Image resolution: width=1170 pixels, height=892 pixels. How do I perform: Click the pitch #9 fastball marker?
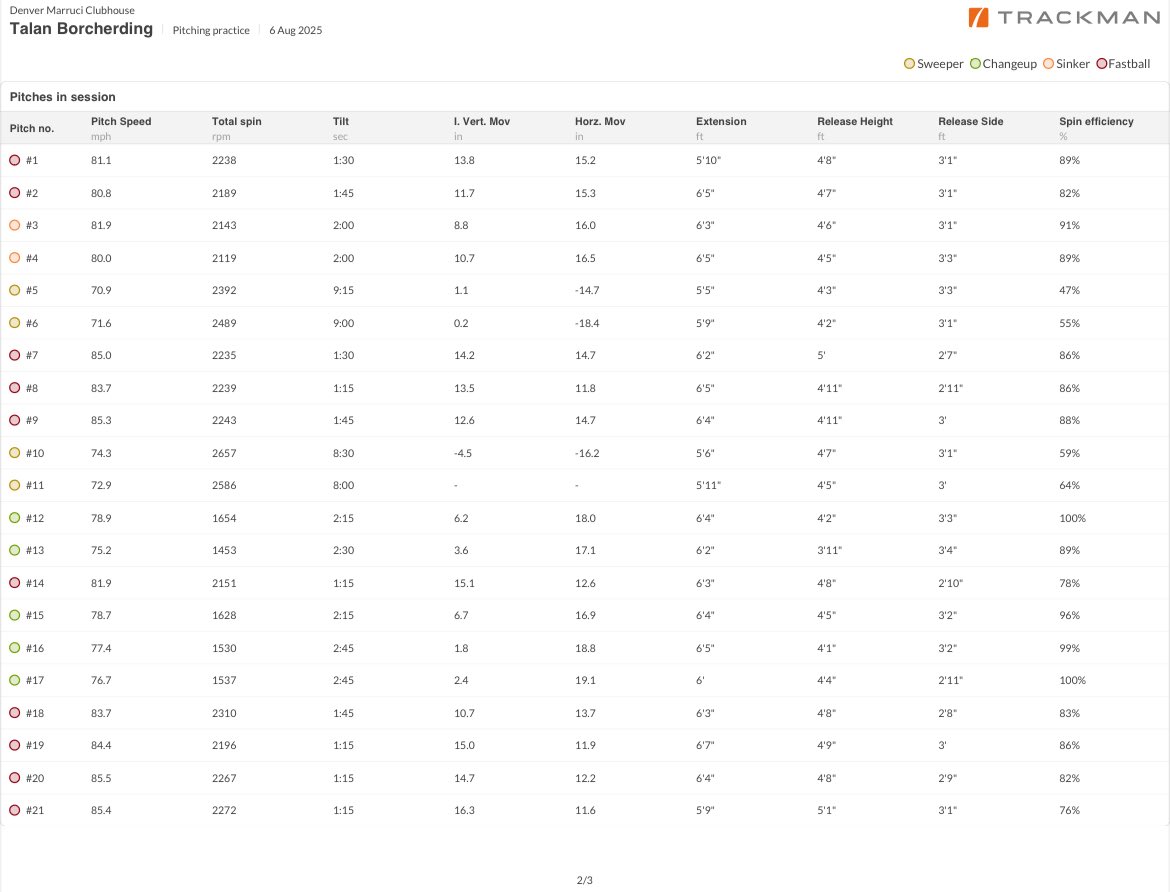click(14, 420)
